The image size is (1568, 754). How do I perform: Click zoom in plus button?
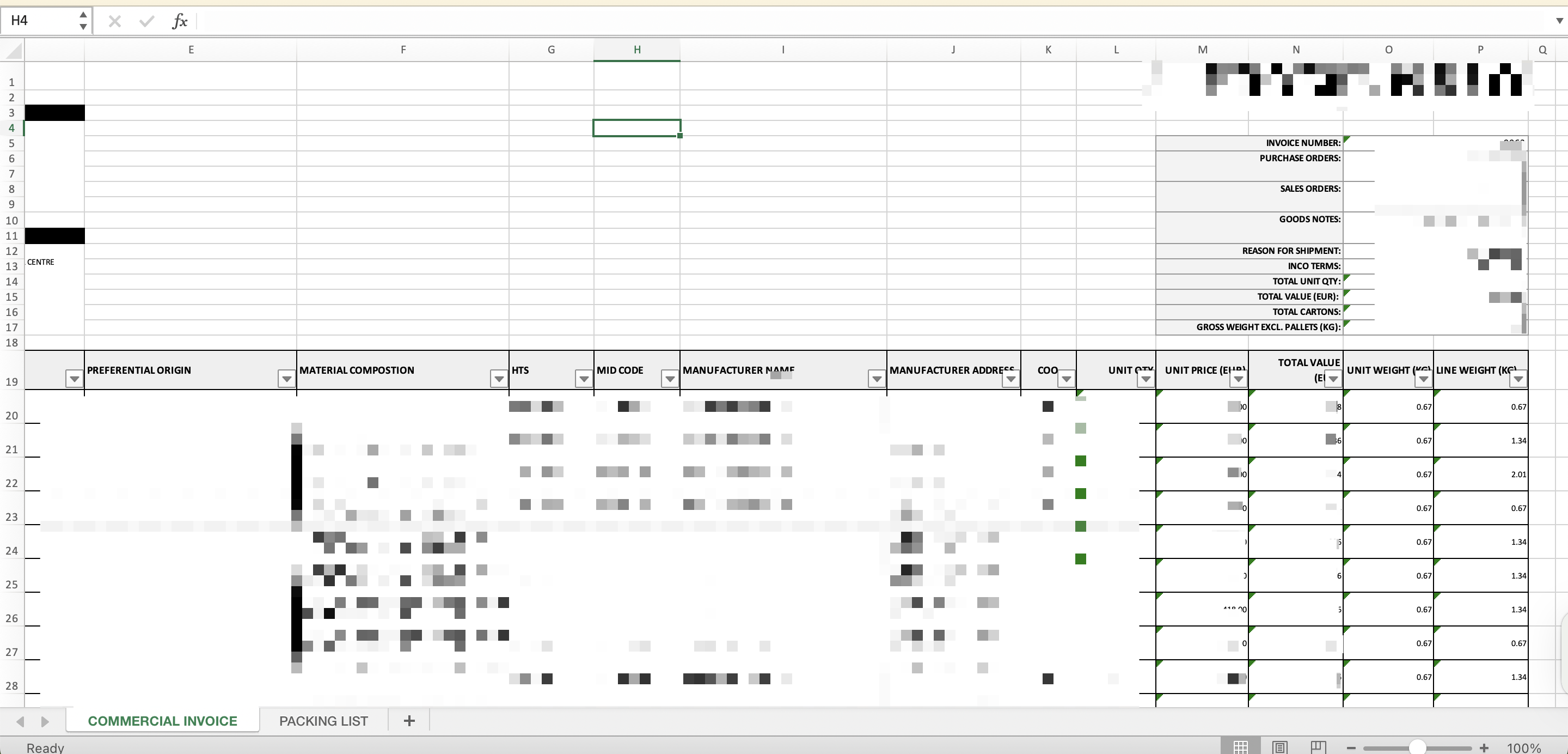[x=1484, y=747]
